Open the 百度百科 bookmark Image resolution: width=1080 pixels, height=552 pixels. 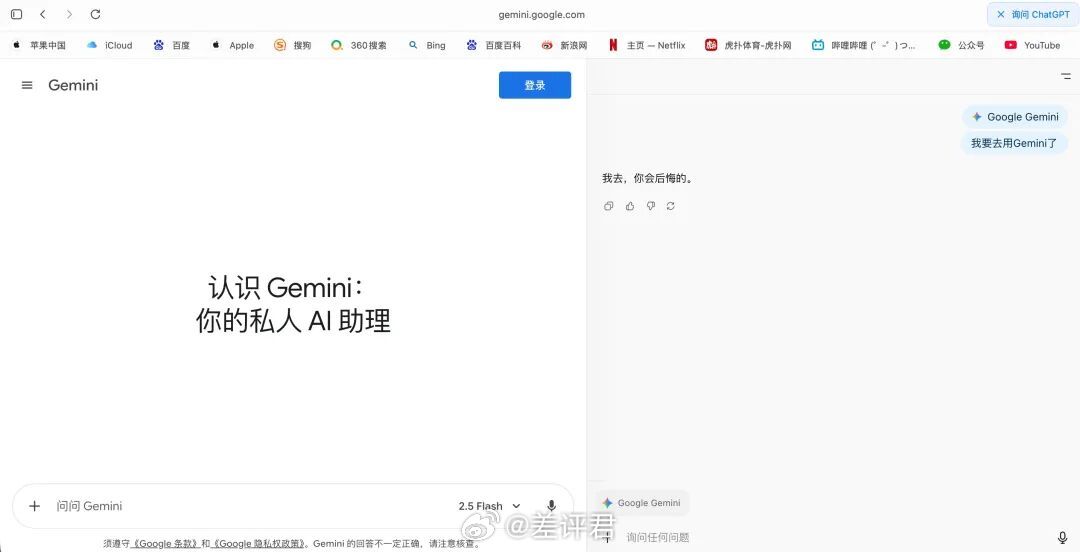493,45
